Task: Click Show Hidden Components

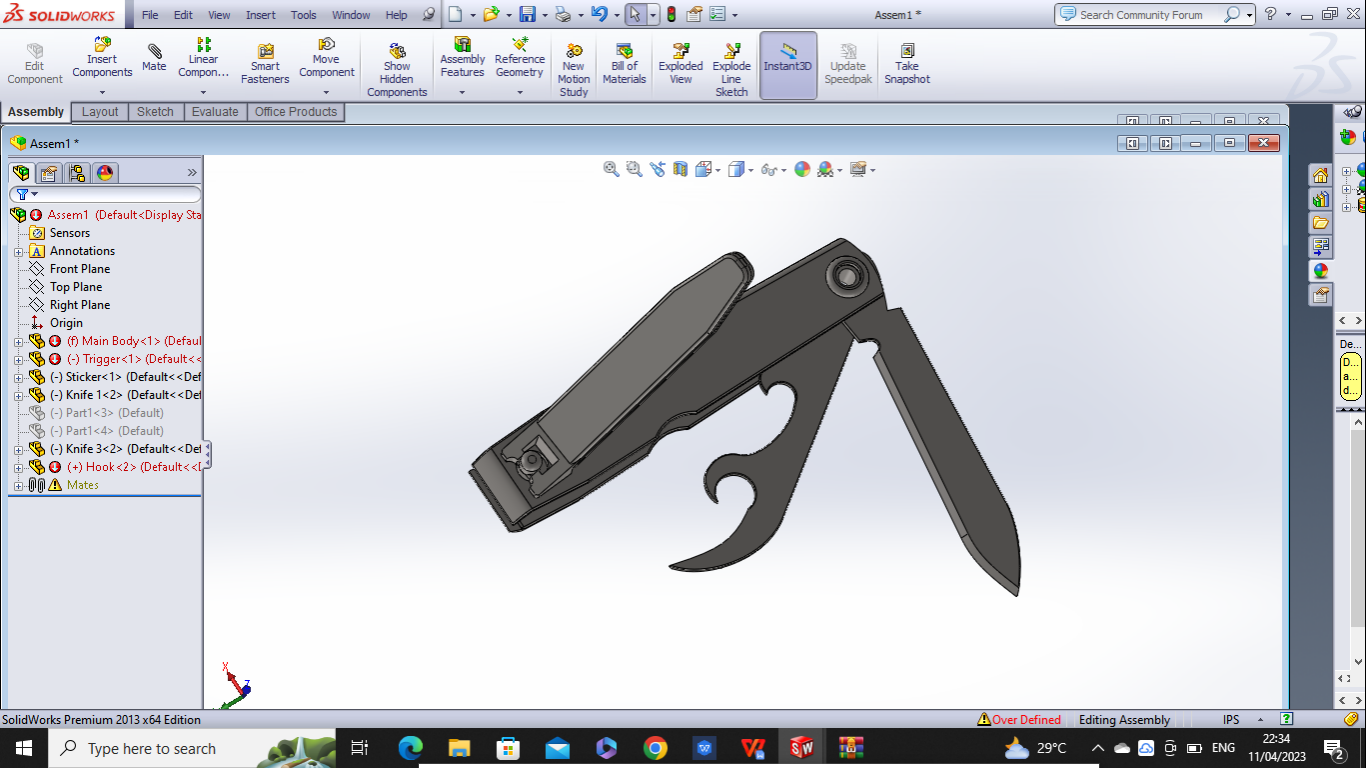Action: coord(397,70)
